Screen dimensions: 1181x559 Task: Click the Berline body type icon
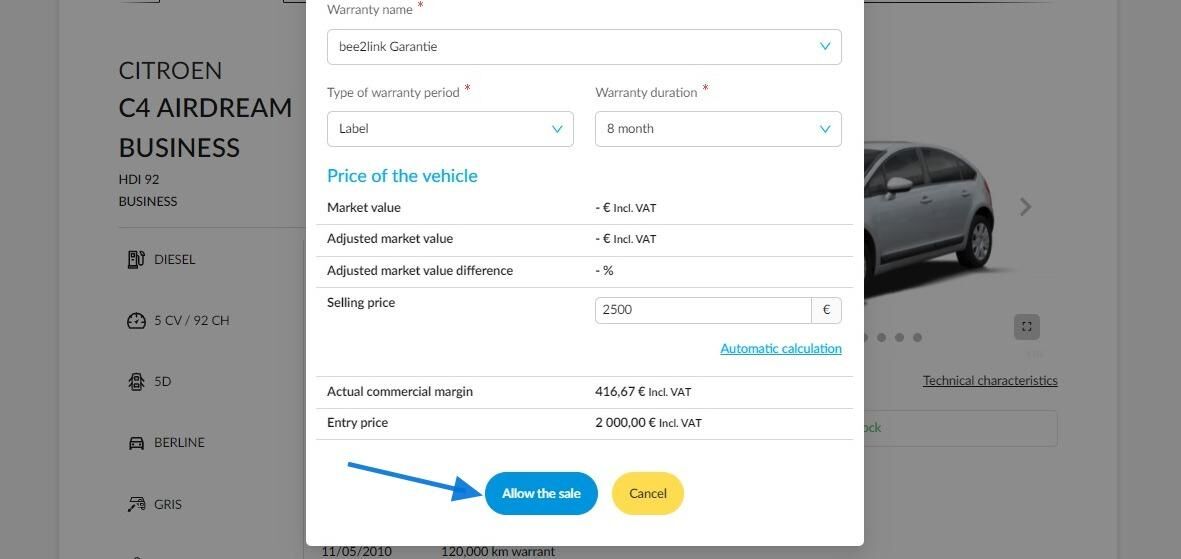136,443
